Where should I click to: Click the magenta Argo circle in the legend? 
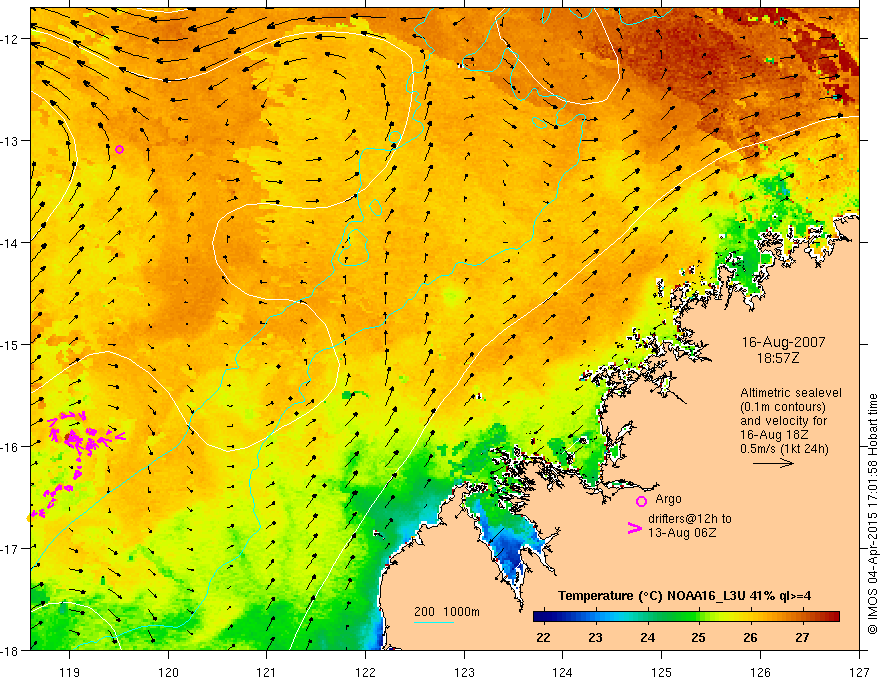(x=641, y=501)
